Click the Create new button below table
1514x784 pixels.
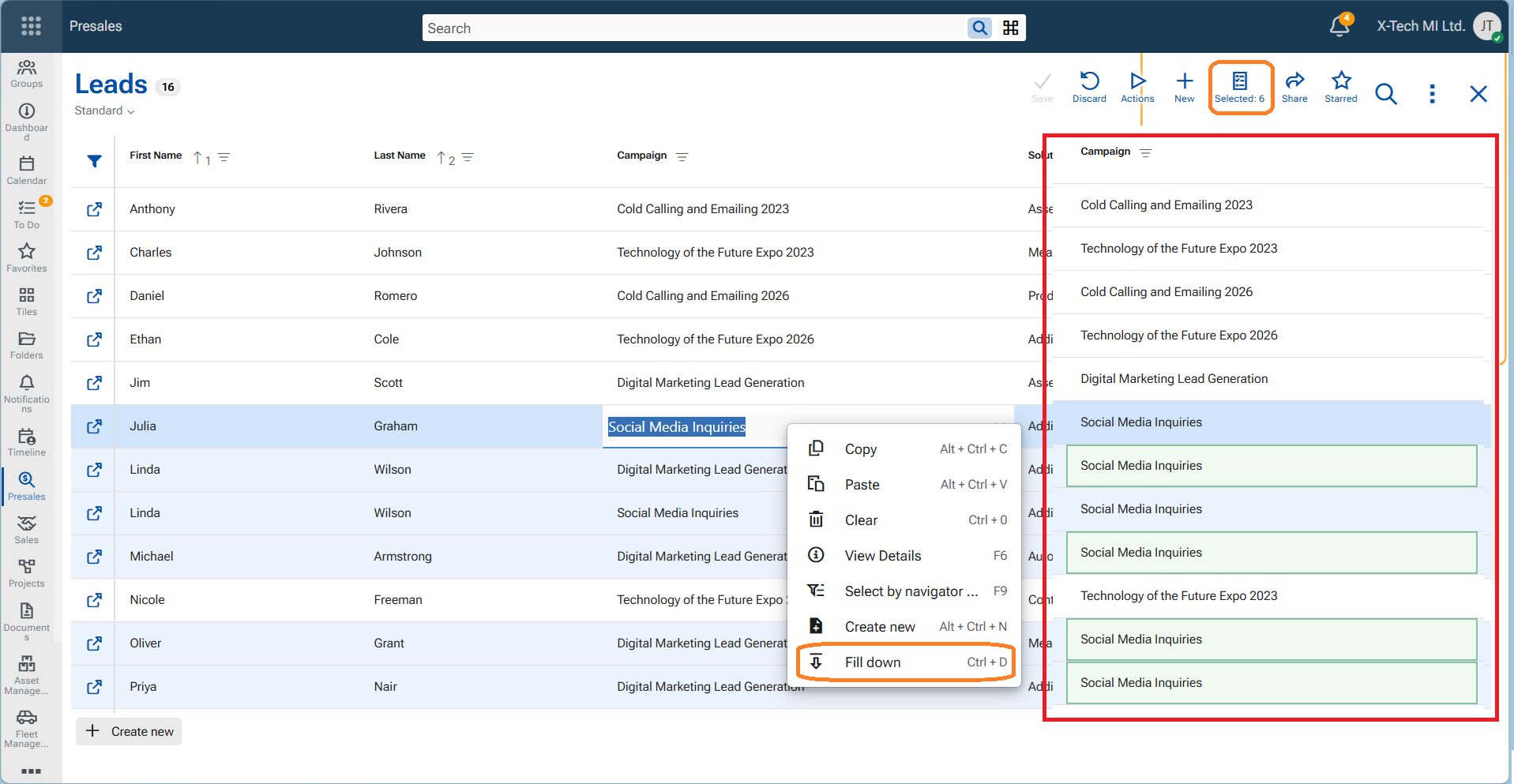[130, 731]
